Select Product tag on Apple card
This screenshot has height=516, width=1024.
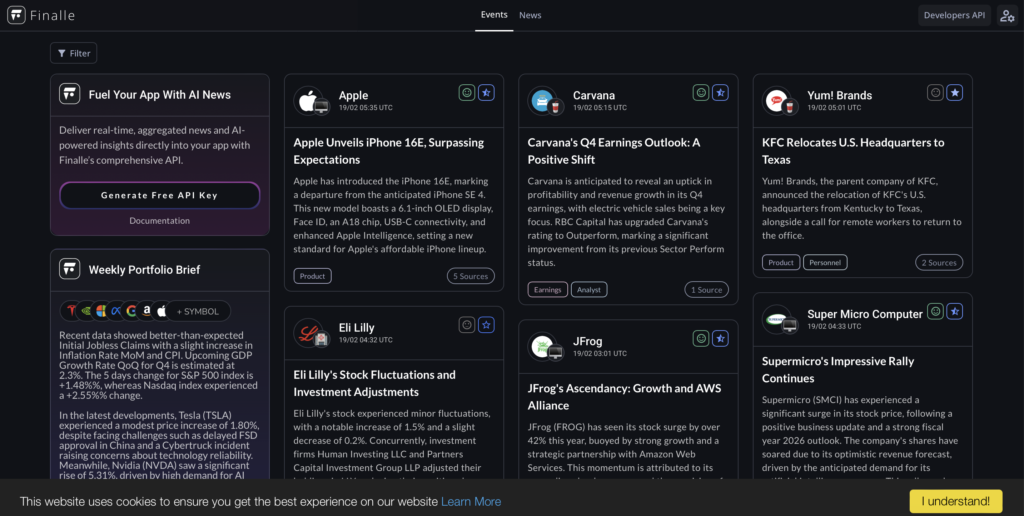pyautogui.click(x=312, y=276)
